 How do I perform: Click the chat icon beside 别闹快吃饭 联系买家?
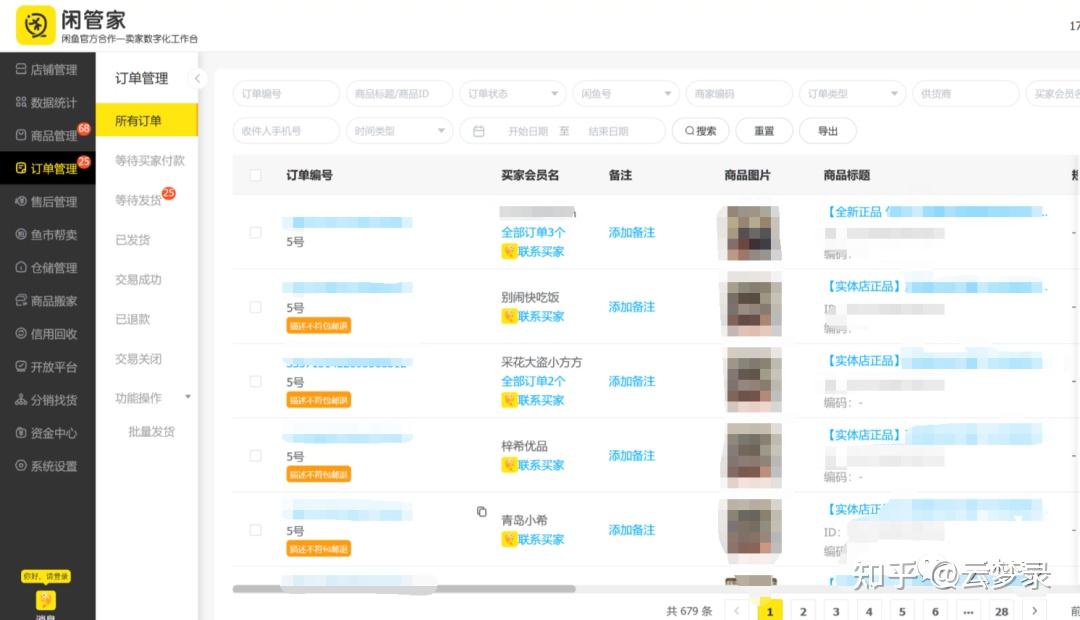click(x=509, y=316)
